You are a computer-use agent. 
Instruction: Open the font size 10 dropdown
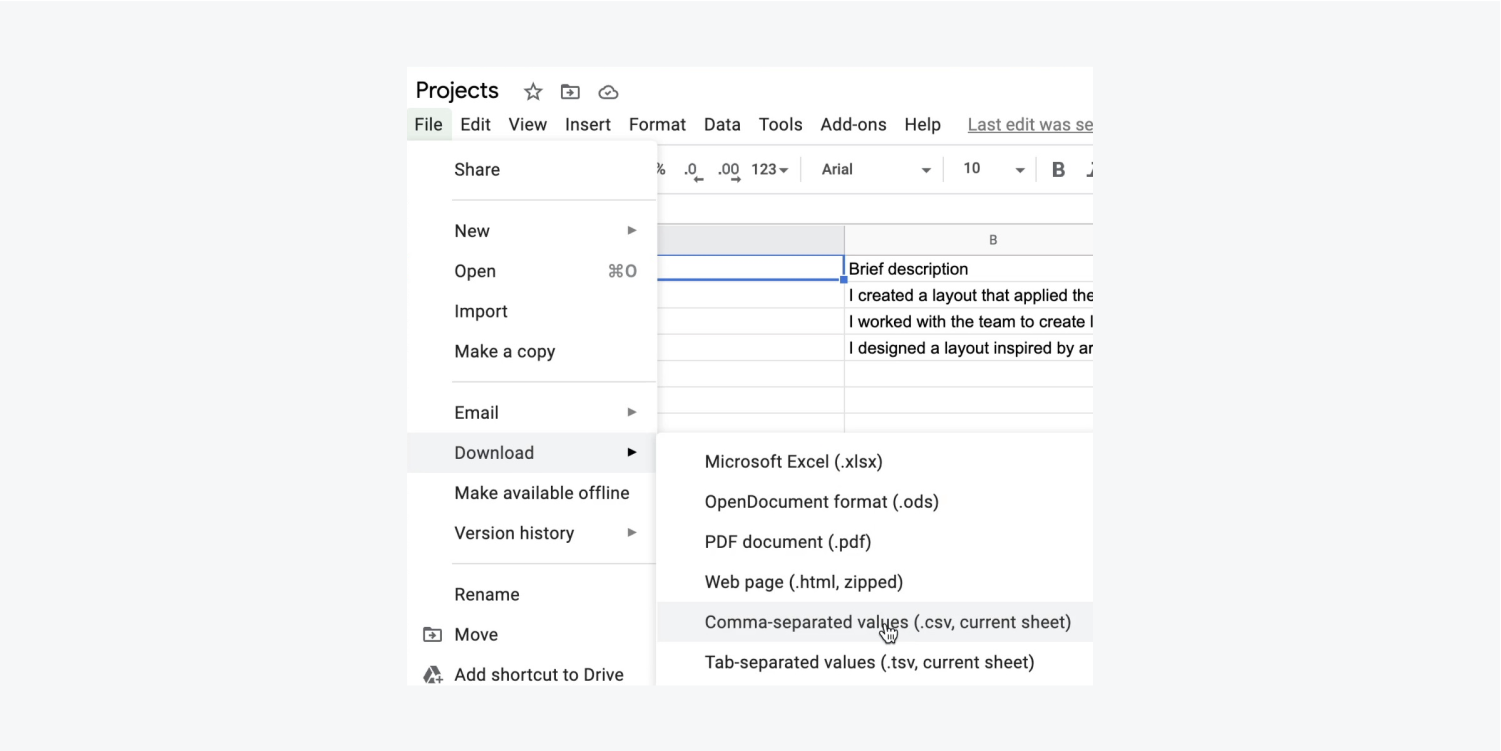click(x=993, y=170)
